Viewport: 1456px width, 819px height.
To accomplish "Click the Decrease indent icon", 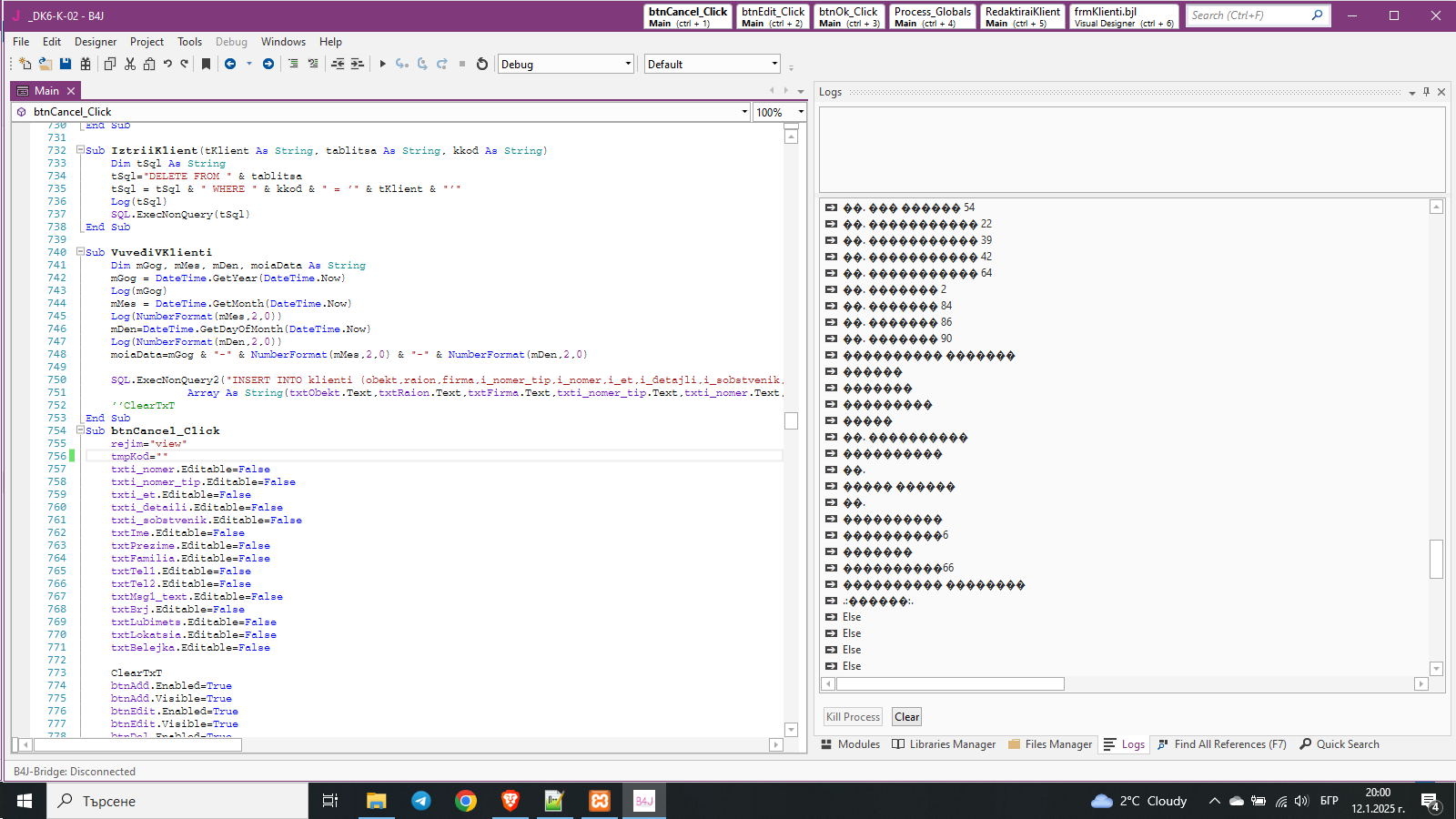I will [x=338, y=64].
